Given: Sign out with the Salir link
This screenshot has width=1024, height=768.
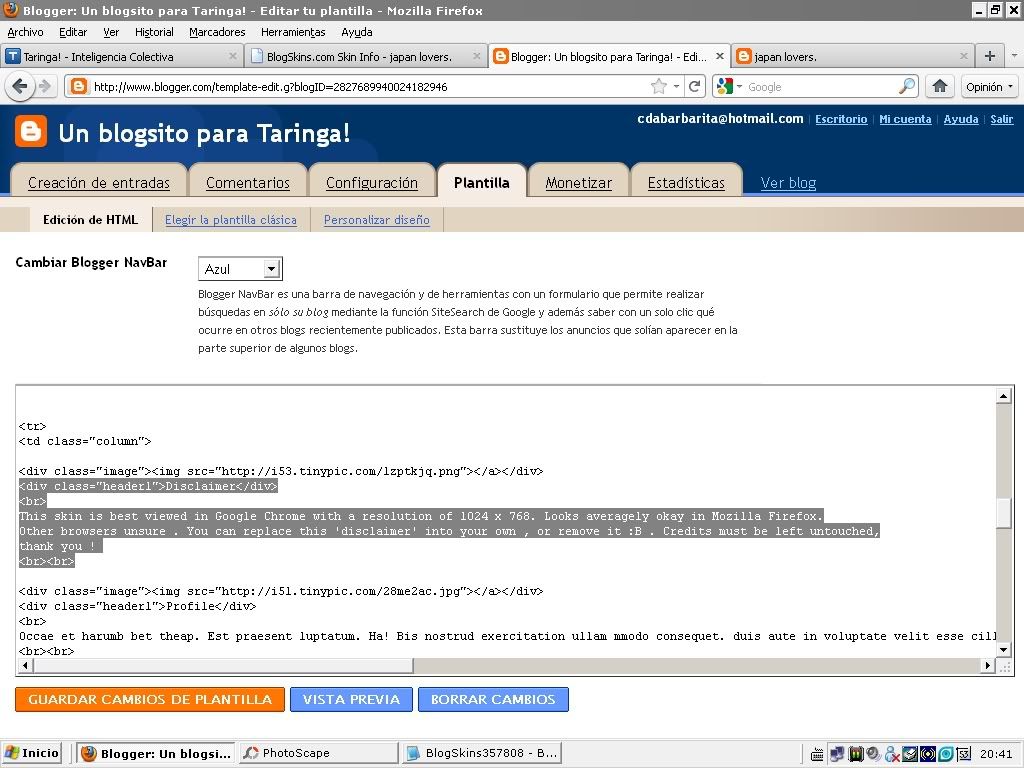Looking at the screenshot, I should (x=1001, y=119).
